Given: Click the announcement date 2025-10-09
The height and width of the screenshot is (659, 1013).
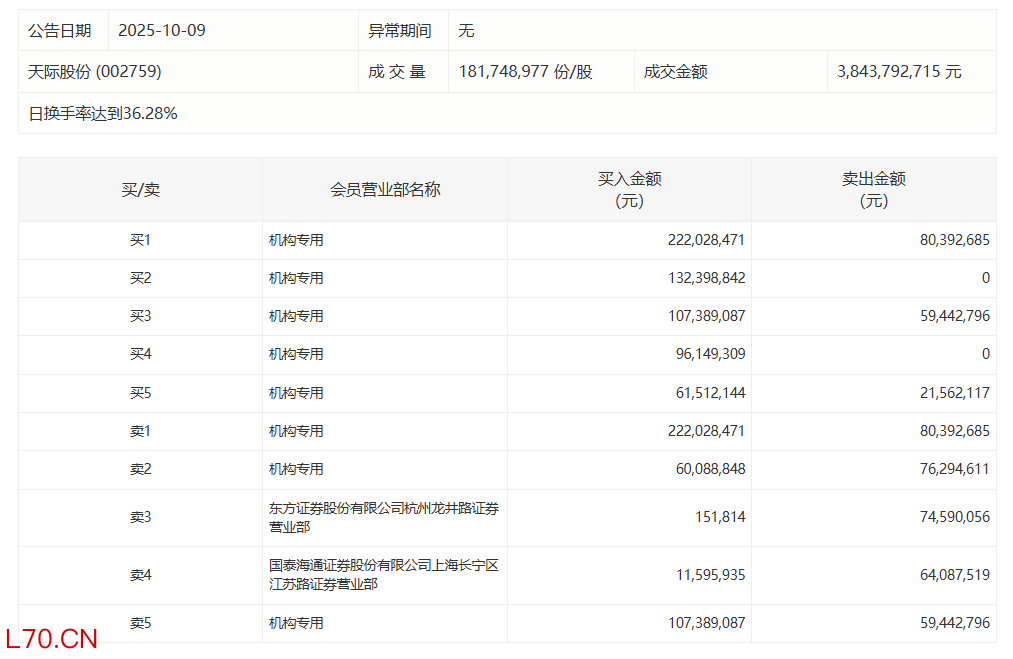Looking at the screenshot, I should click(x=161, y=30).
